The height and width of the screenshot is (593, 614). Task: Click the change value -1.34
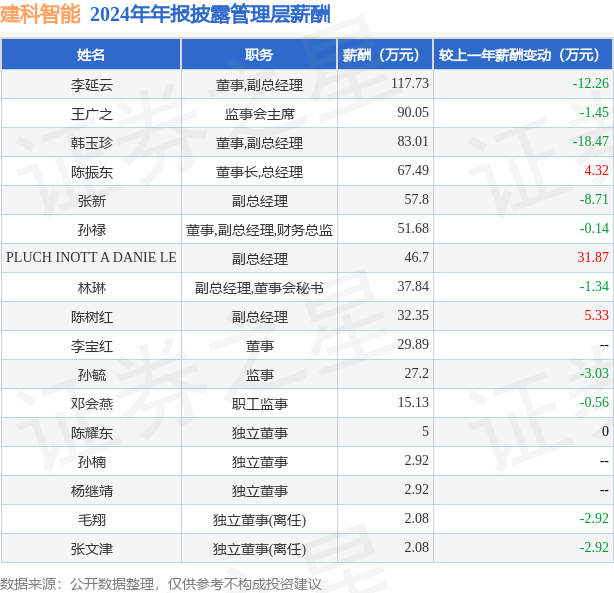tap(594, 286)
